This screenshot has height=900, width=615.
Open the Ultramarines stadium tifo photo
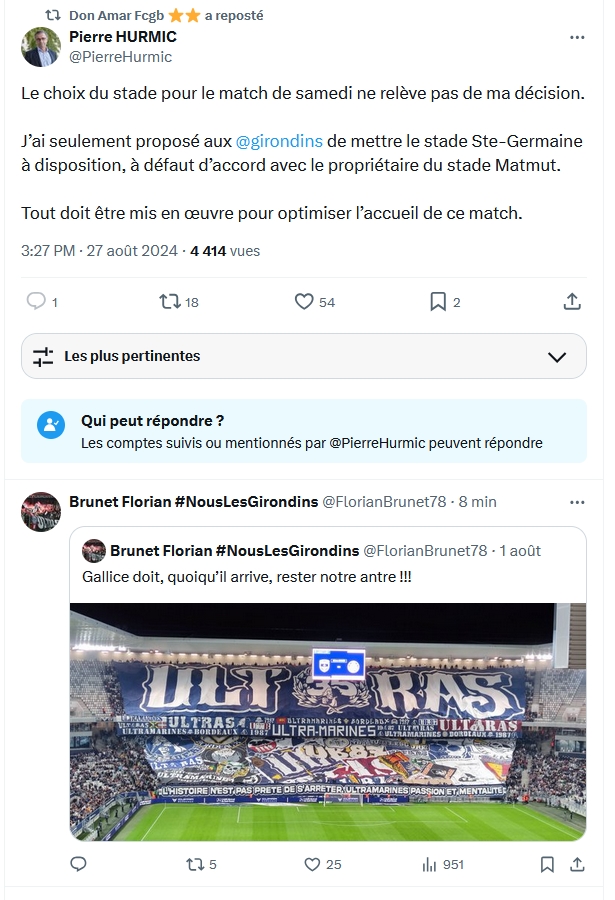click(328, 720)
